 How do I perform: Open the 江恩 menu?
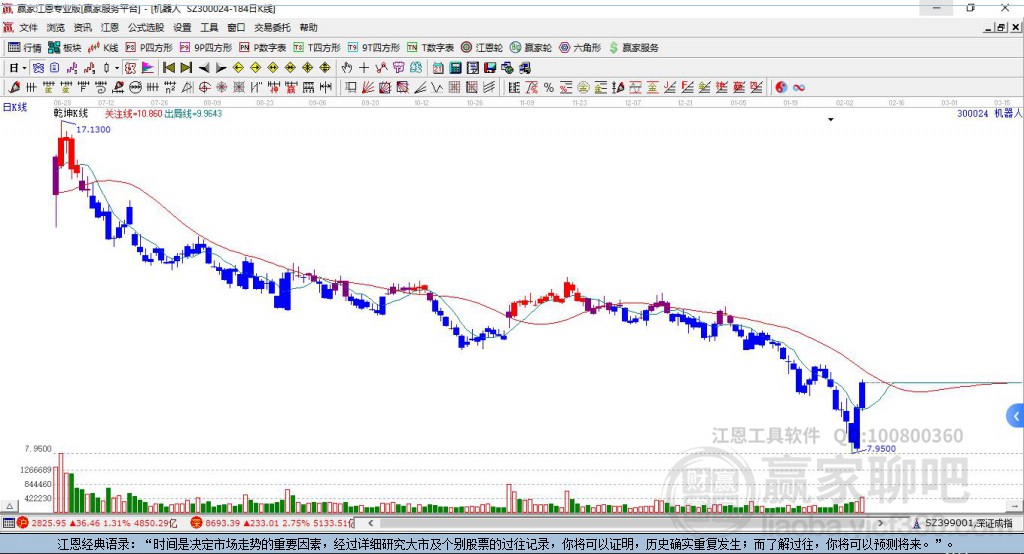110,27
